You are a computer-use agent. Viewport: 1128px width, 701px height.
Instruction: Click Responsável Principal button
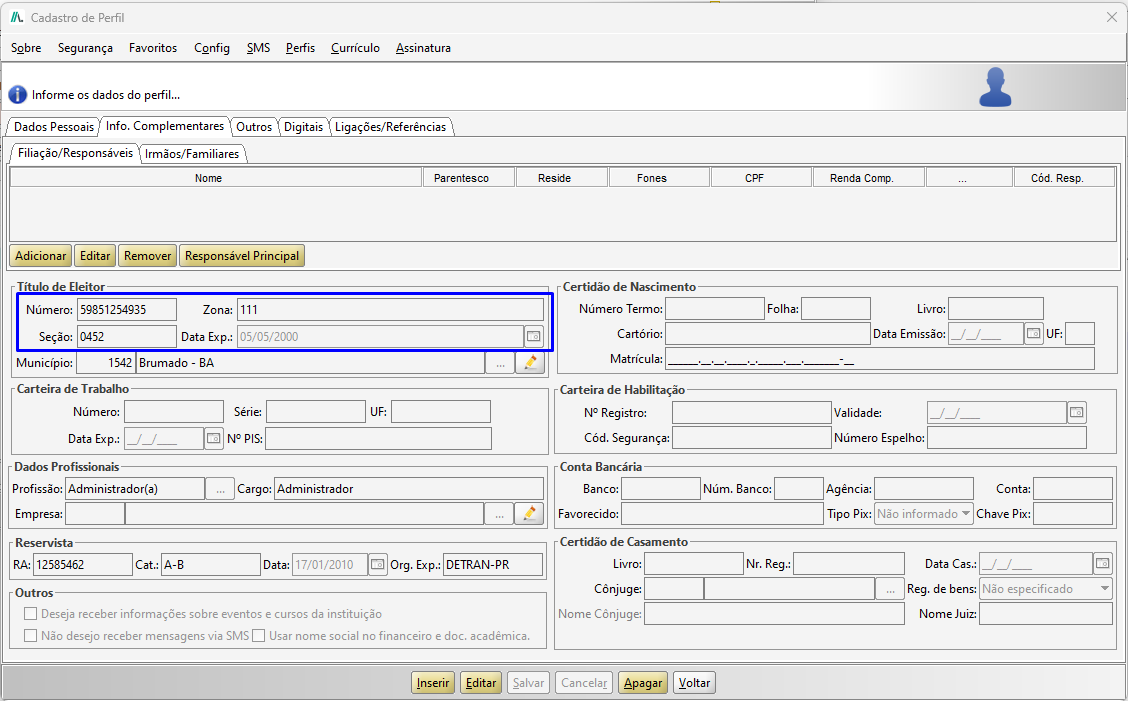point(242,255)
